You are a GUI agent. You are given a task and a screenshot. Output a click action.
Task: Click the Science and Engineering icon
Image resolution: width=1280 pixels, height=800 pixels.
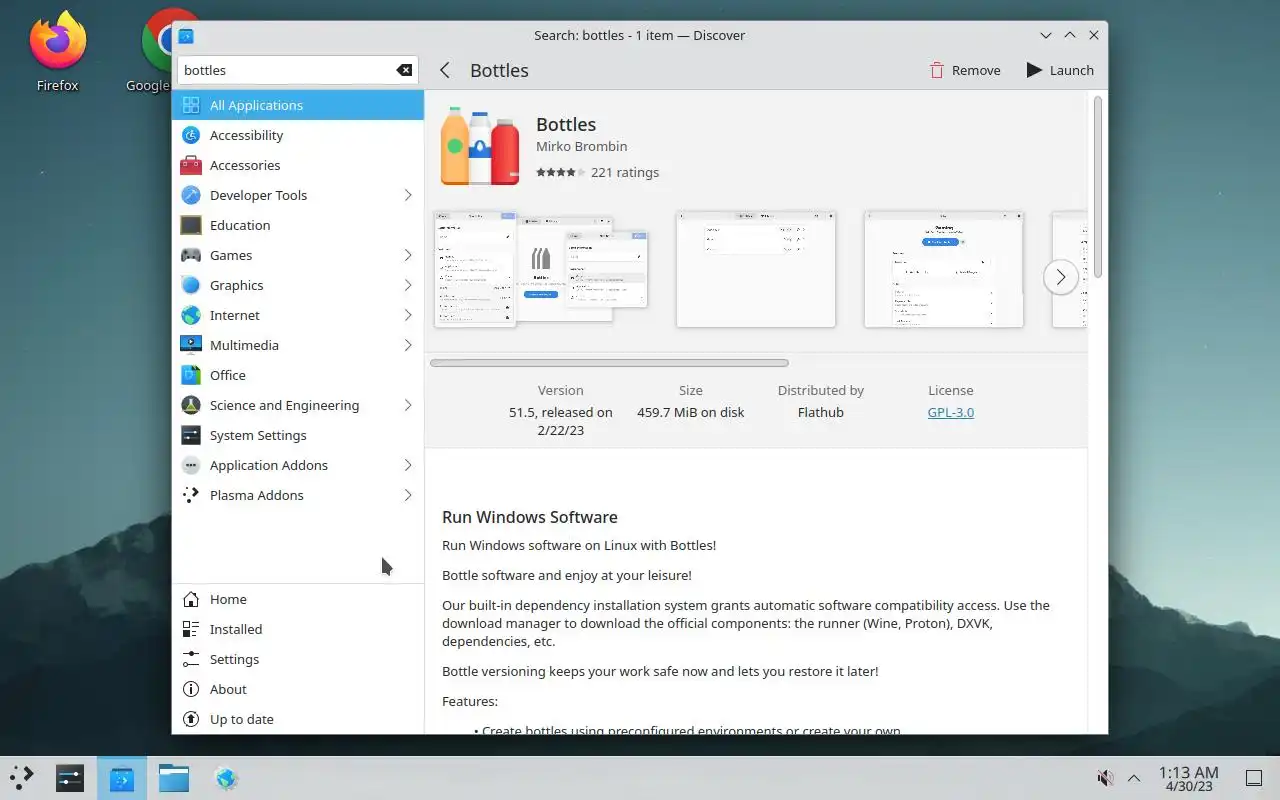(x=191, y=405)
